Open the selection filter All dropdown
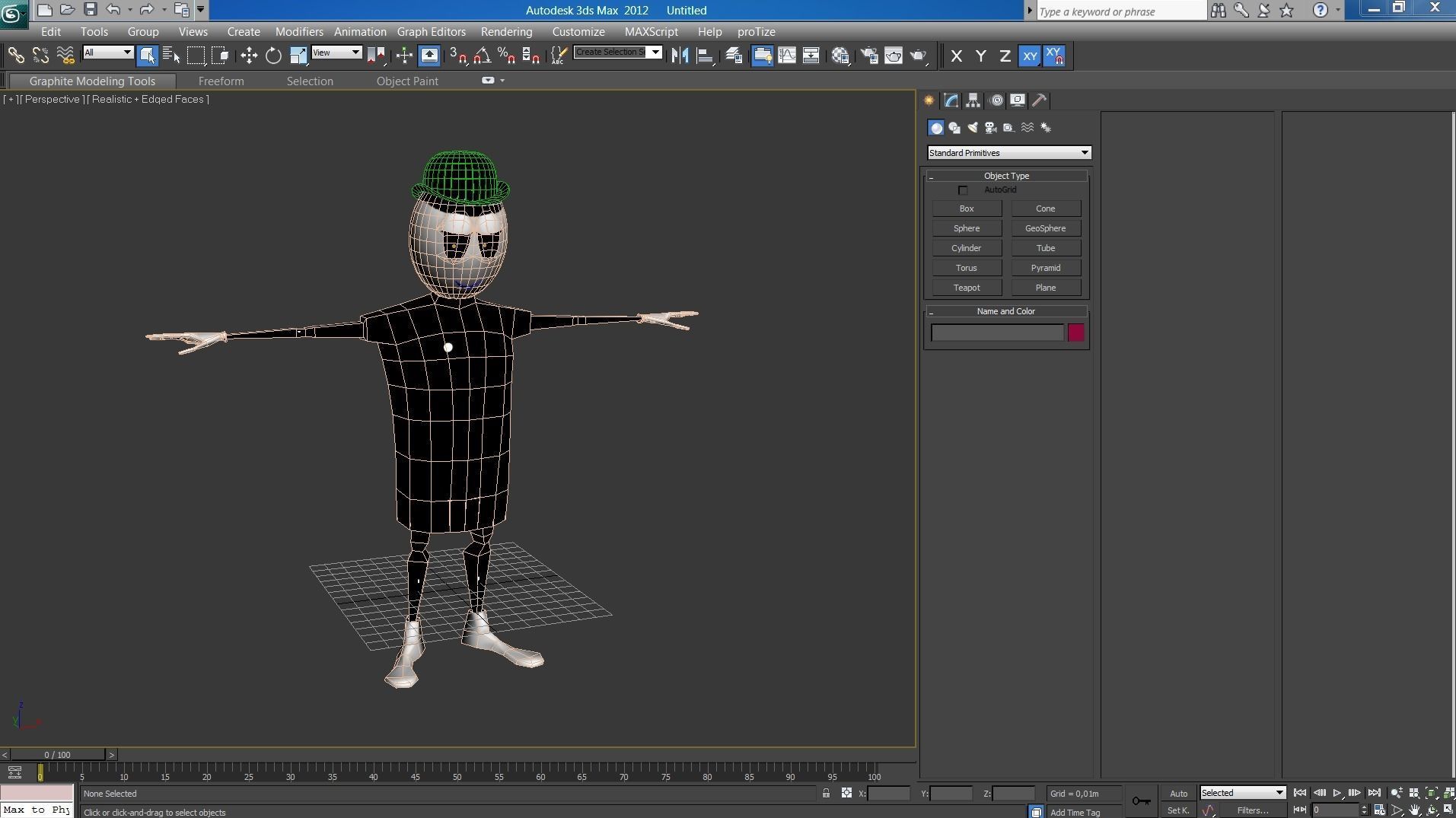The image size is (1456, 818). [108, 53]
